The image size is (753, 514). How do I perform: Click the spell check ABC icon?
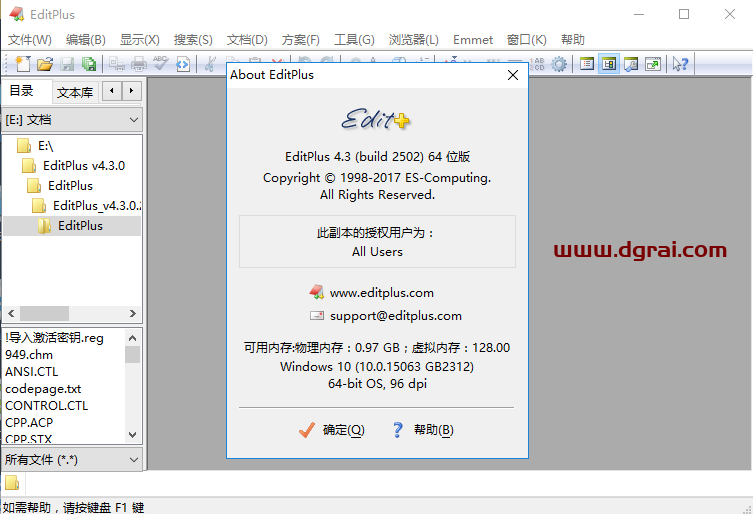[x=160, y=64]
